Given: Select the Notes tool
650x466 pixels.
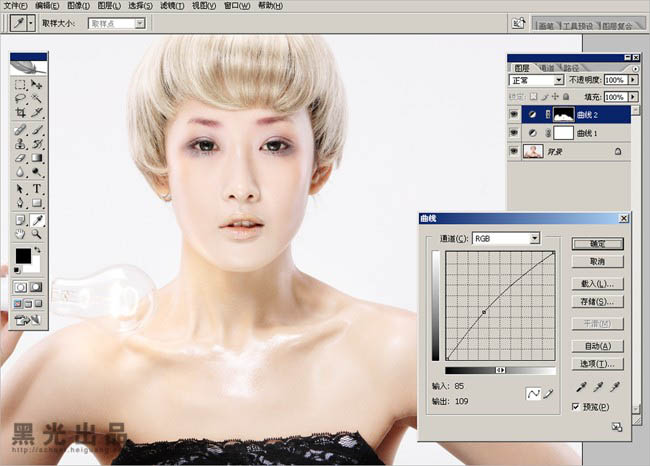Looking at the screenshot, I should (20, 220).
